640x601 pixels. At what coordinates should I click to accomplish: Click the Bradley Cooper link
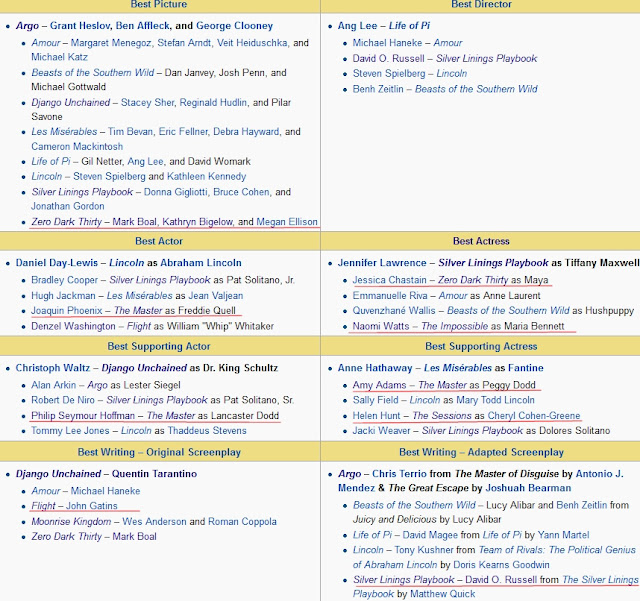(x=64, y=280)
